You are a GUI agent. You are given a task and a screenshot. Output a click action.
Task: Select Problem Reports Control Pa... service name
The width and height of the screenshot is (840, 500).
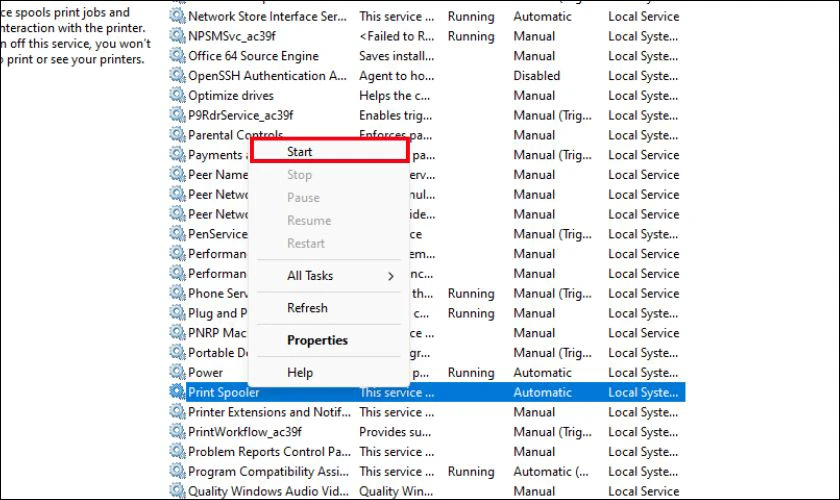pos(269,452)
